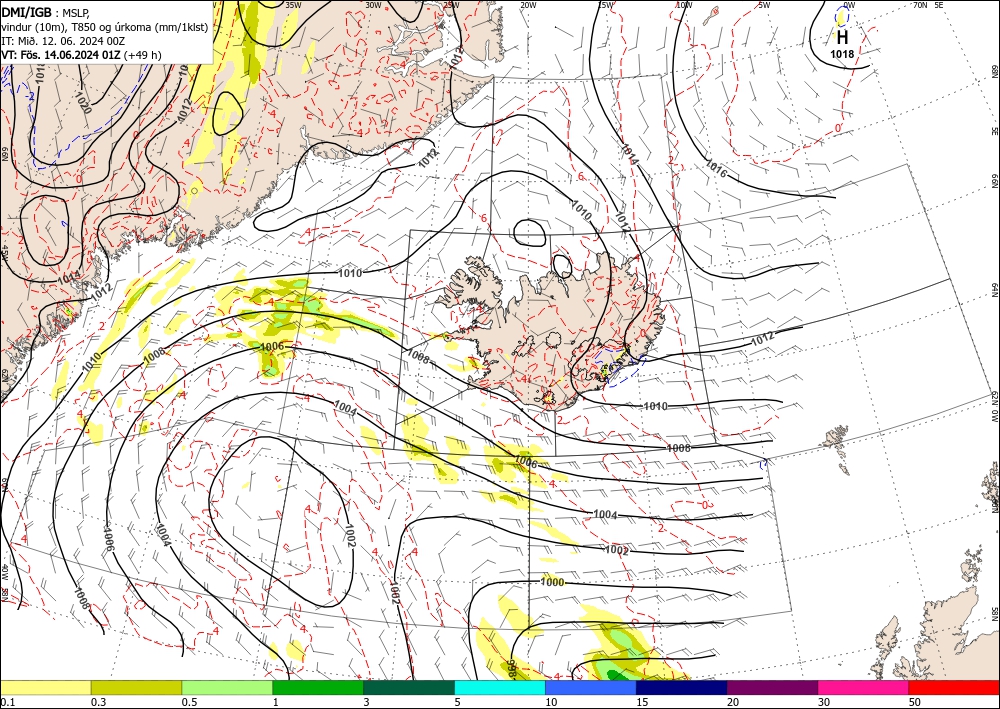Image resolution: width=1000 pixels, height=709 pixels.
Task: Click the "30W" longitude label
Action: tap(373, 5)
